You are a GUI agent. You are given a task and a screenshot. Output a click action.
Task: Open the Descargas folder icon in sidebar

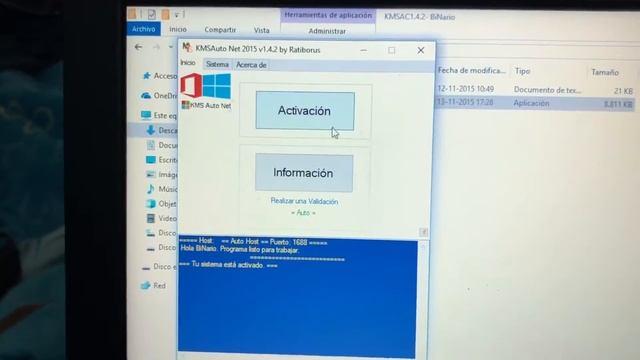151,130
